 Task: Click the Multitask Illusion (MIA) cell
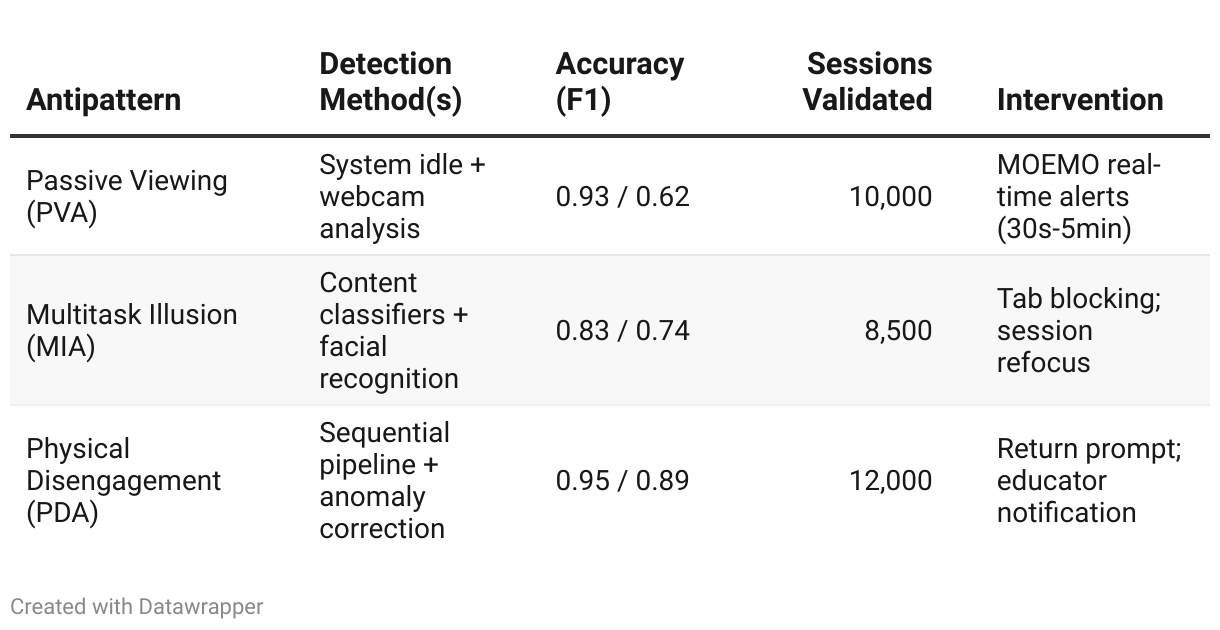[132, 330]
